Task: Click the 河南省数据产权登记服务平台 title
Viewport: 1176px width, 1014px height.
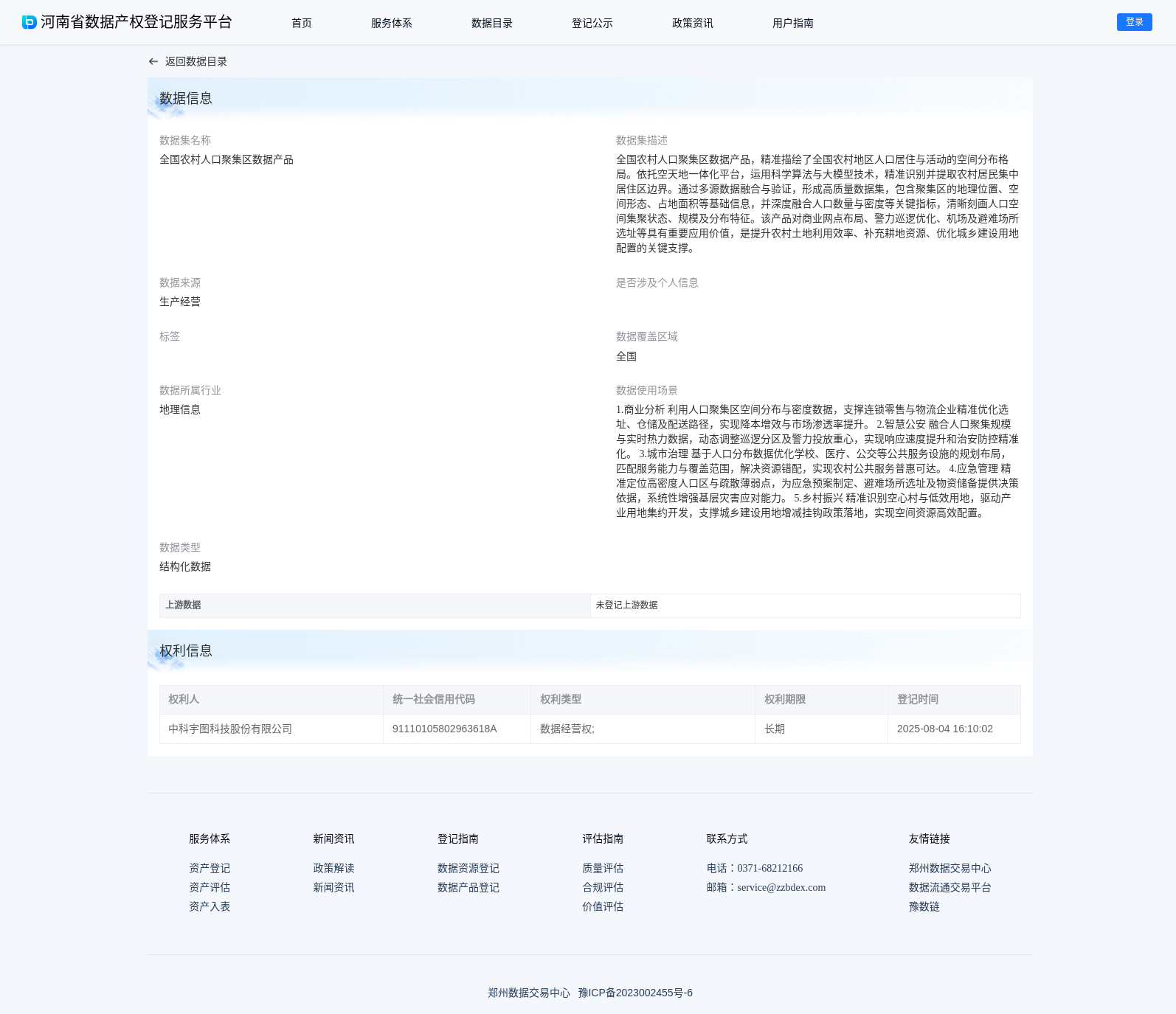Action: pos(136,22)
